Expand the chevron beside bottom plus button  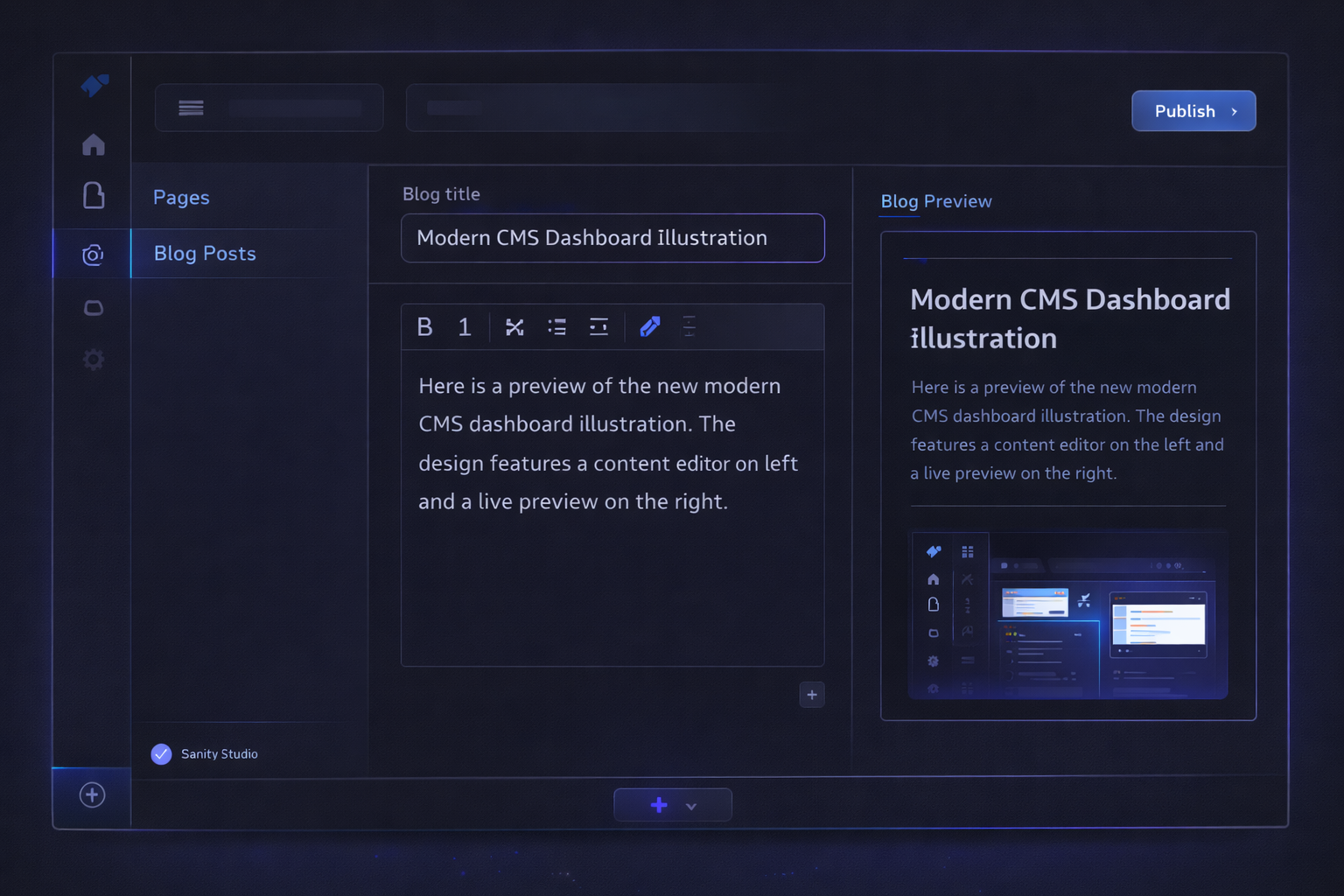pos(691,806)
